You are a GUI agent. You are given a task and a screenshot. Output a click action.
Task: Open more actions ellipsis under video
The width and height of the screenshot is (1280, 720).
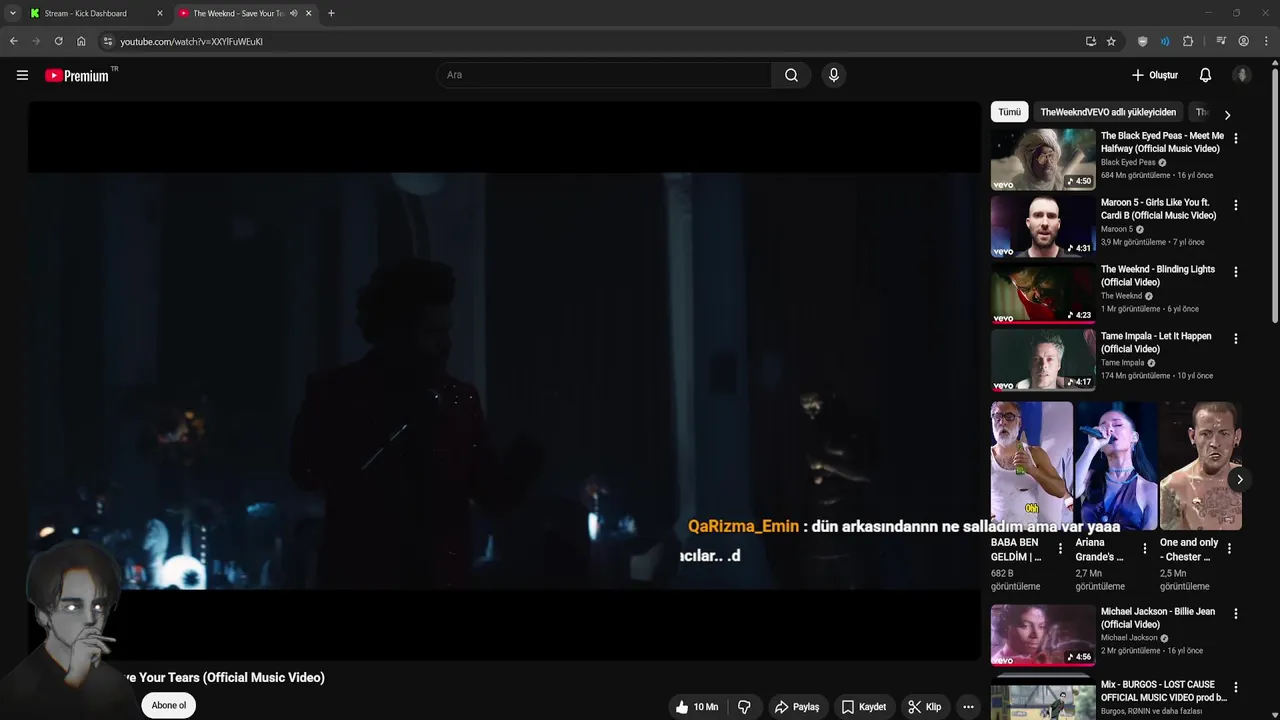[x=968, y=707]
